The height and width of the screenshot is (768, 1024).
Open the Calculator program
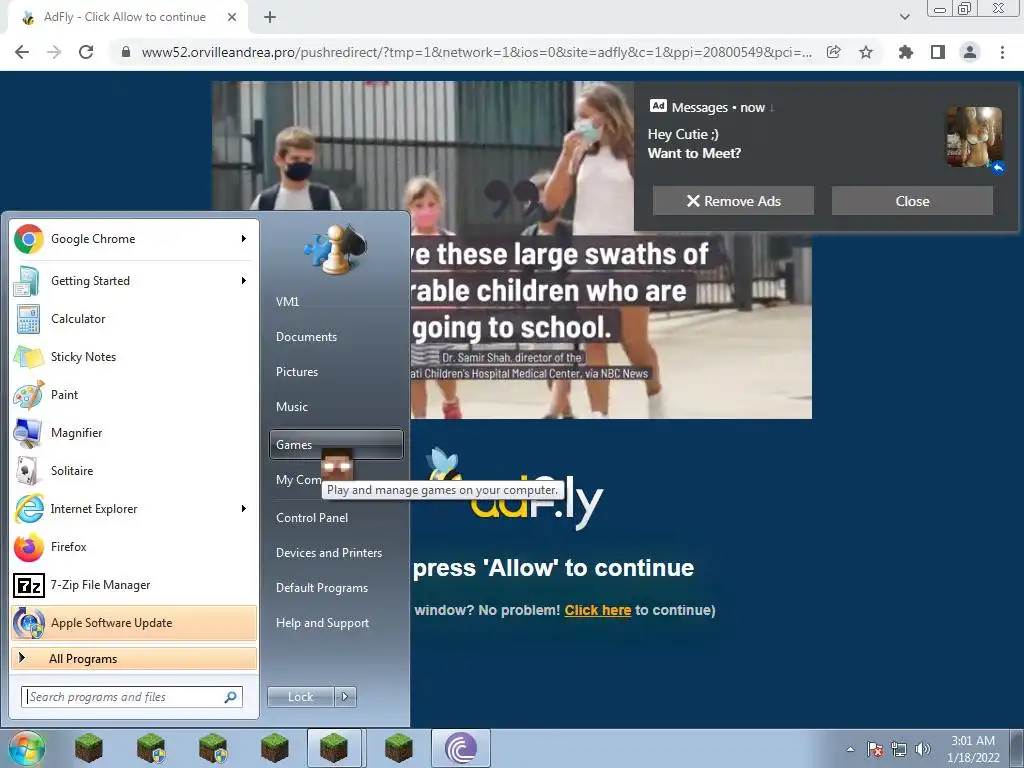point(134,319)
